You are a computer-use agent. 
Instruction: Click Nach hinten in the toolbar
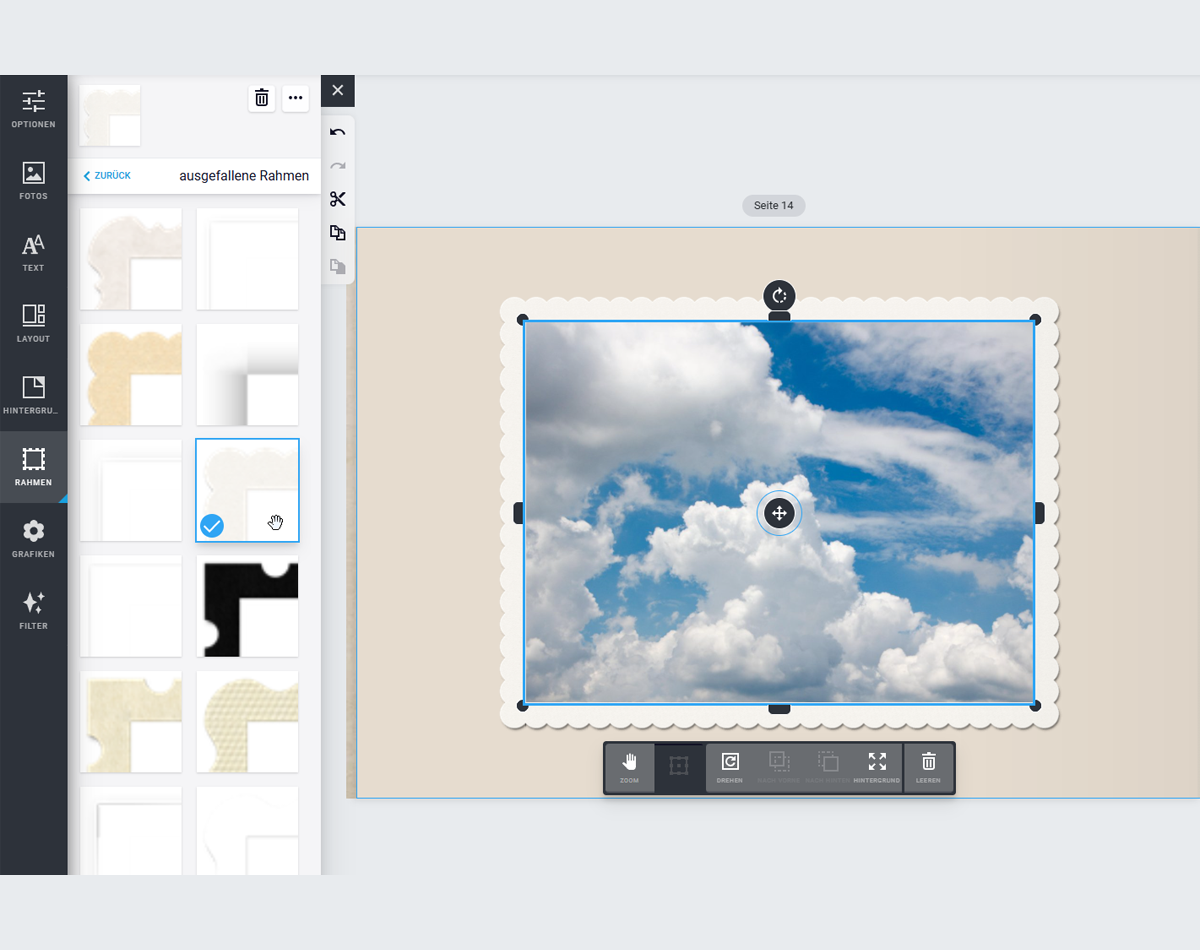(828, 768)
